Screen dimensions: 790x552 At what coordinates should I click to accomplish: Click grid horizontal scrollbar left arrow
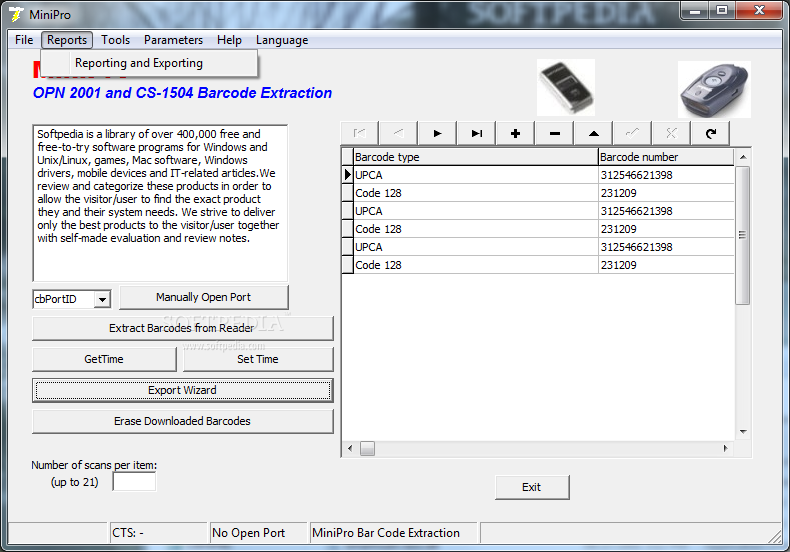click(x=350, y=448)
